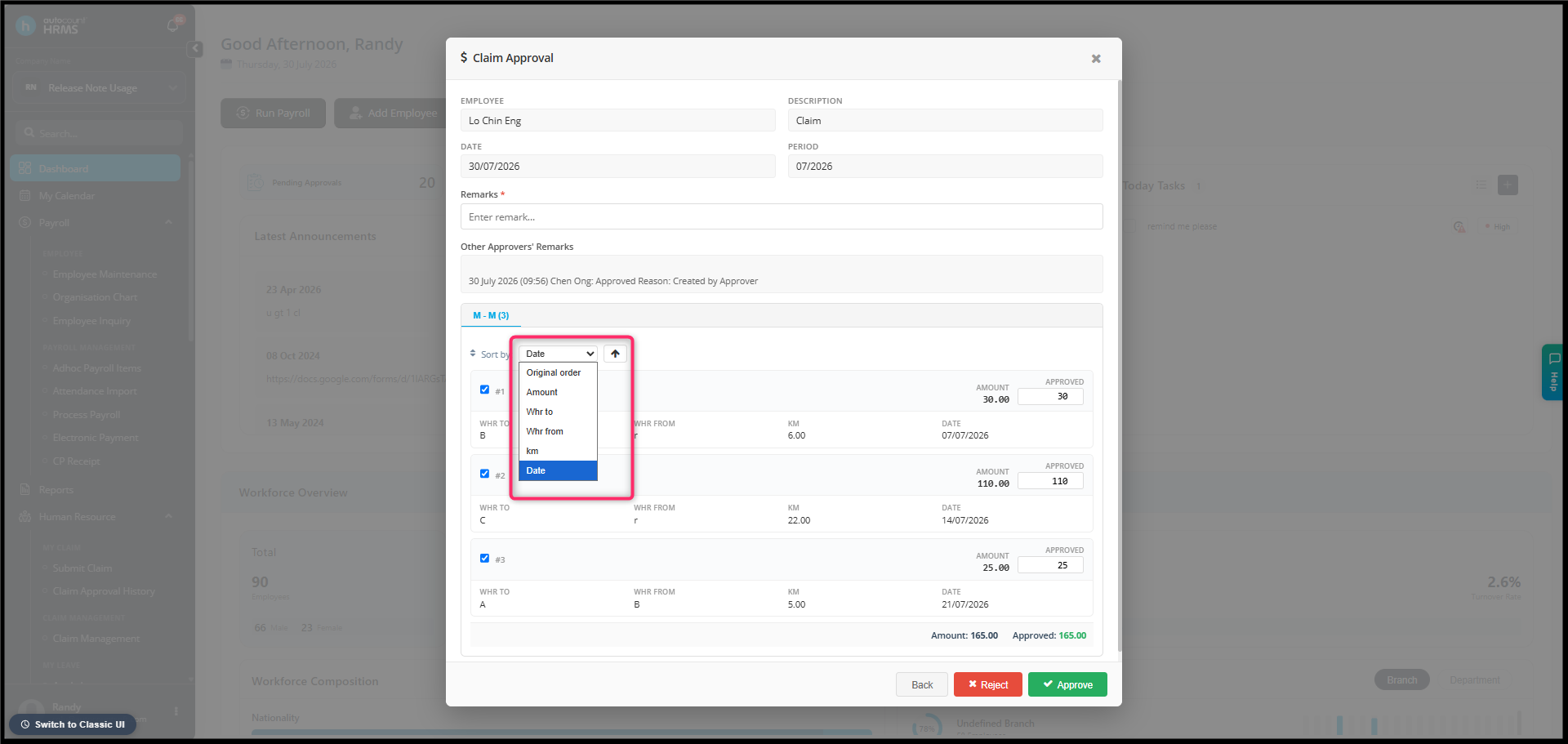Choose 'Whr to' in sort list
The width and height of the screenshot is (1568, 744).
pos(558,412)
